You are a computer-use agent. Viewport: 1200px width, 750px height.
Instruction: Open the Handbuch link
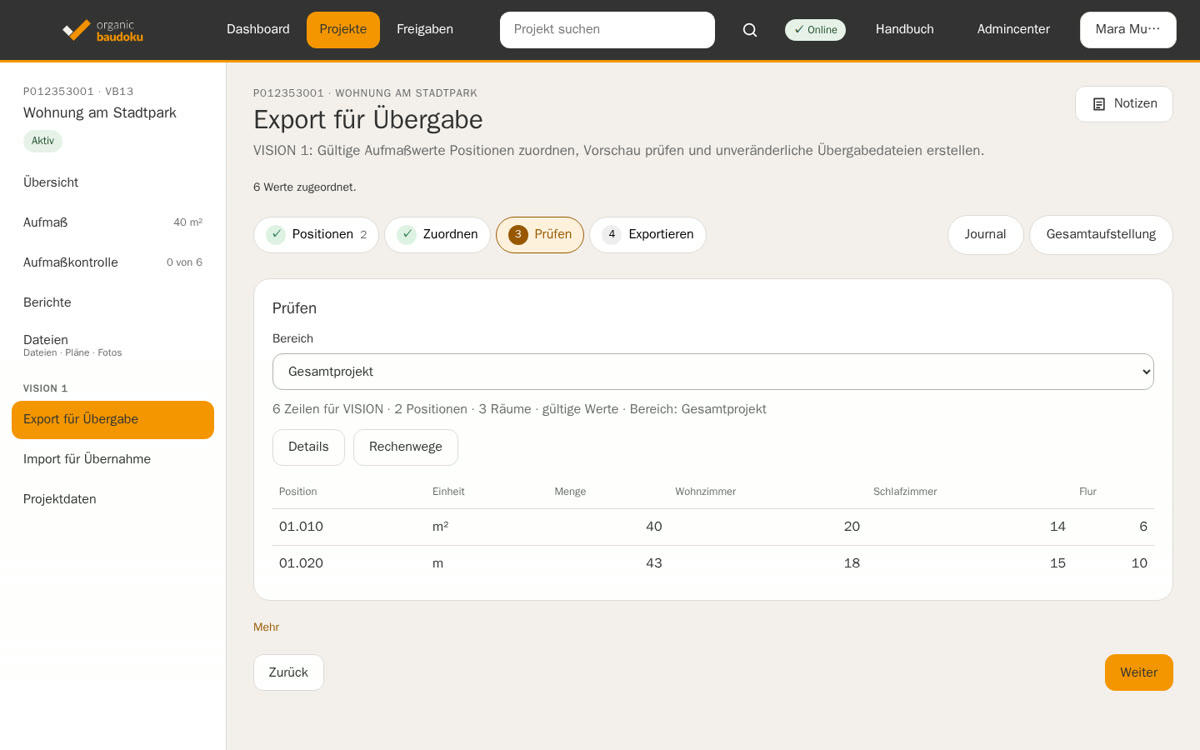click(905, 30)
